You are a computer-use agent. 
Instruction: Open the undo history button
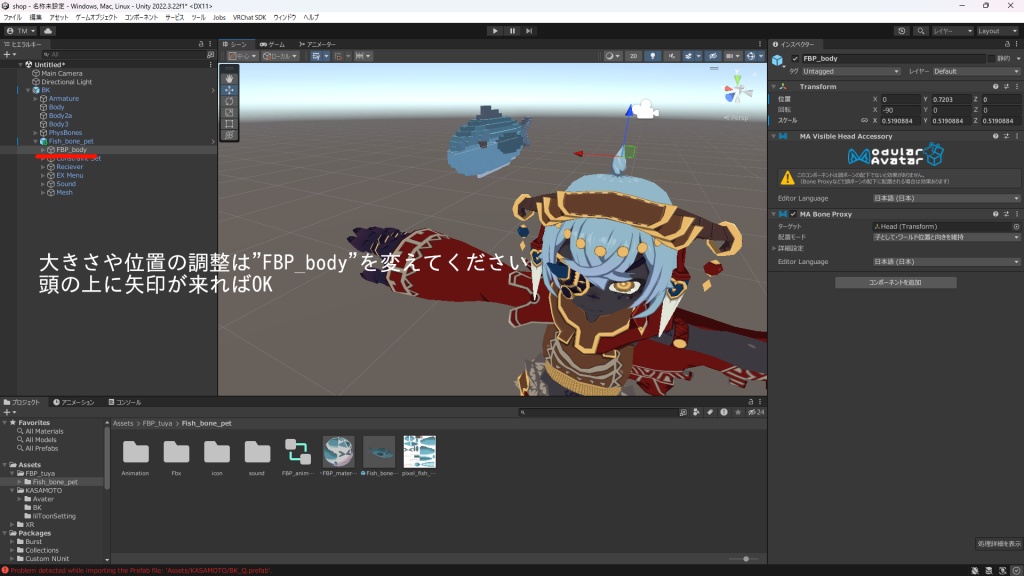[x=901, y=31]
